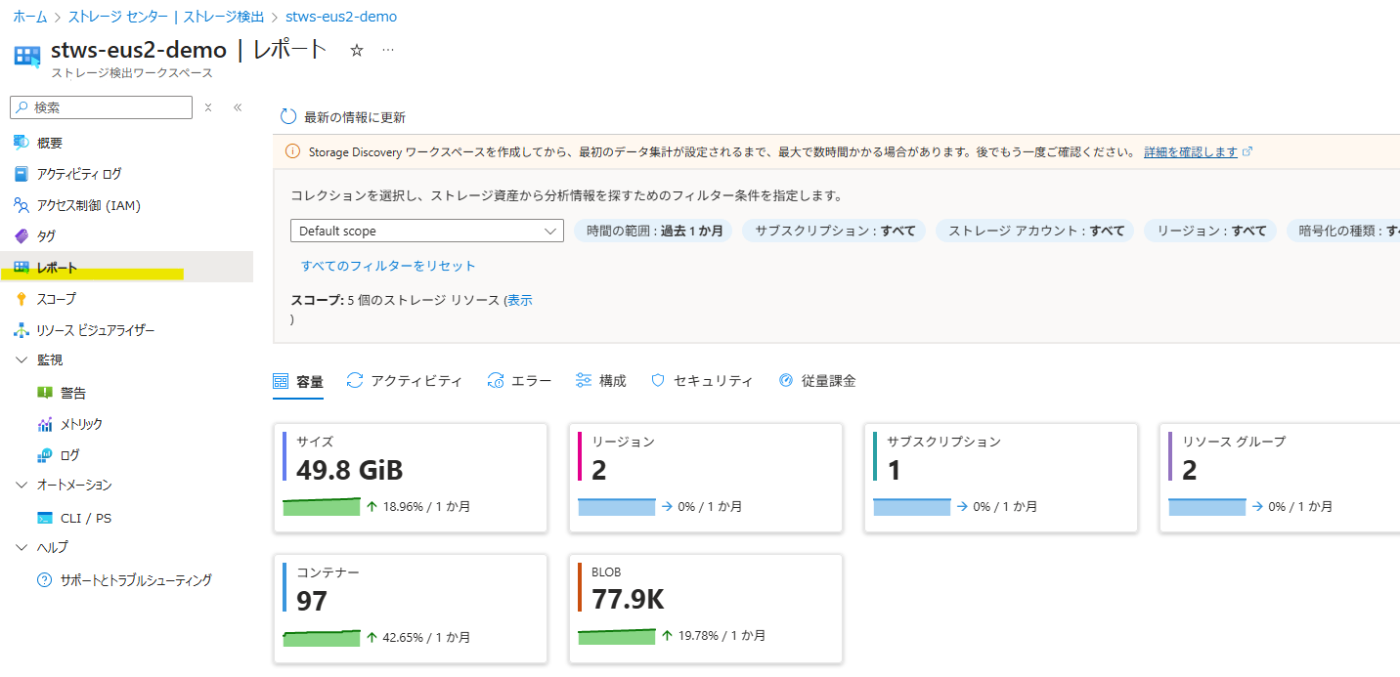Click the 従量課金 gauge icon
1400x677 pixels.
(x=785, y=381)
